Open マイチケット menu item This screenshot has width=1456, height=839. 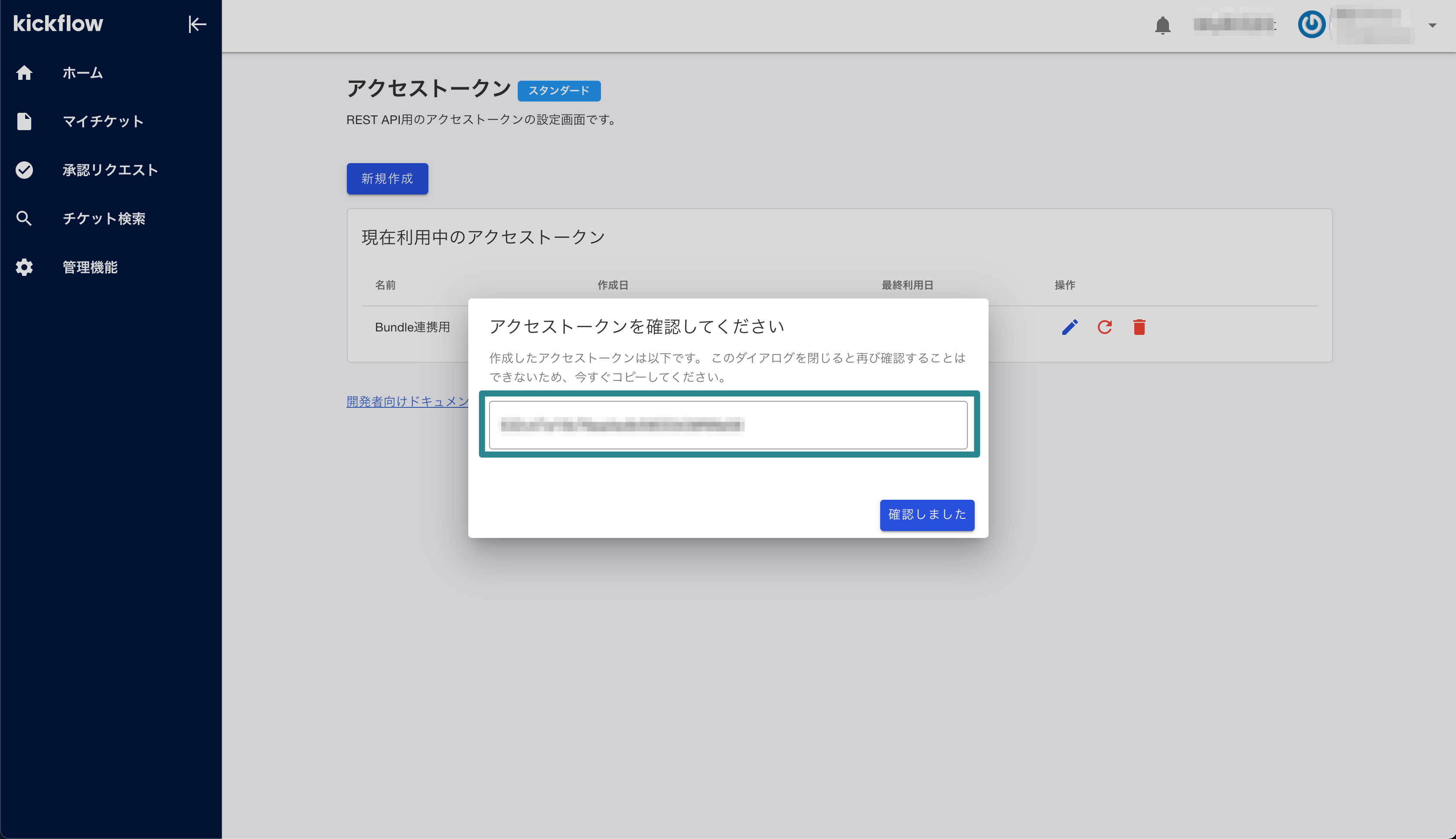pyautogui.click(x=103, y=121)
